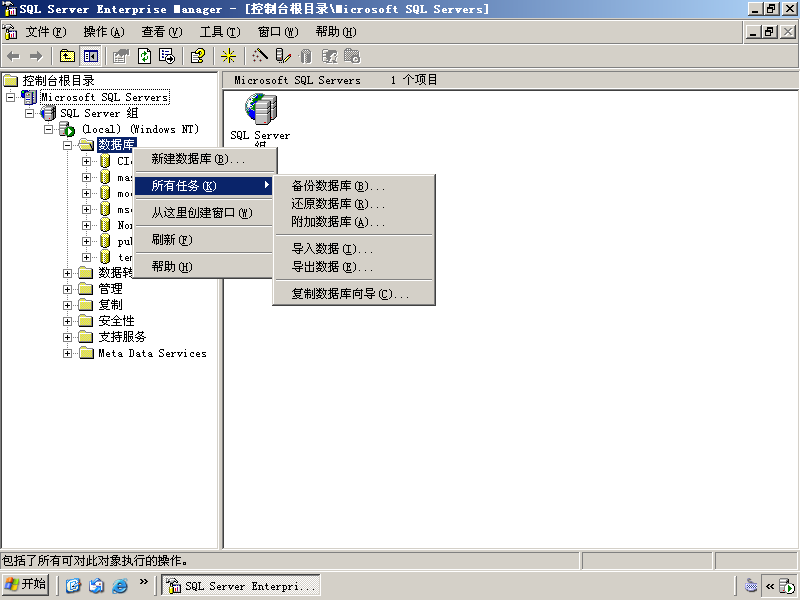
Task: Click the SQL Server group icon in right pane
Action: [261, 109]
